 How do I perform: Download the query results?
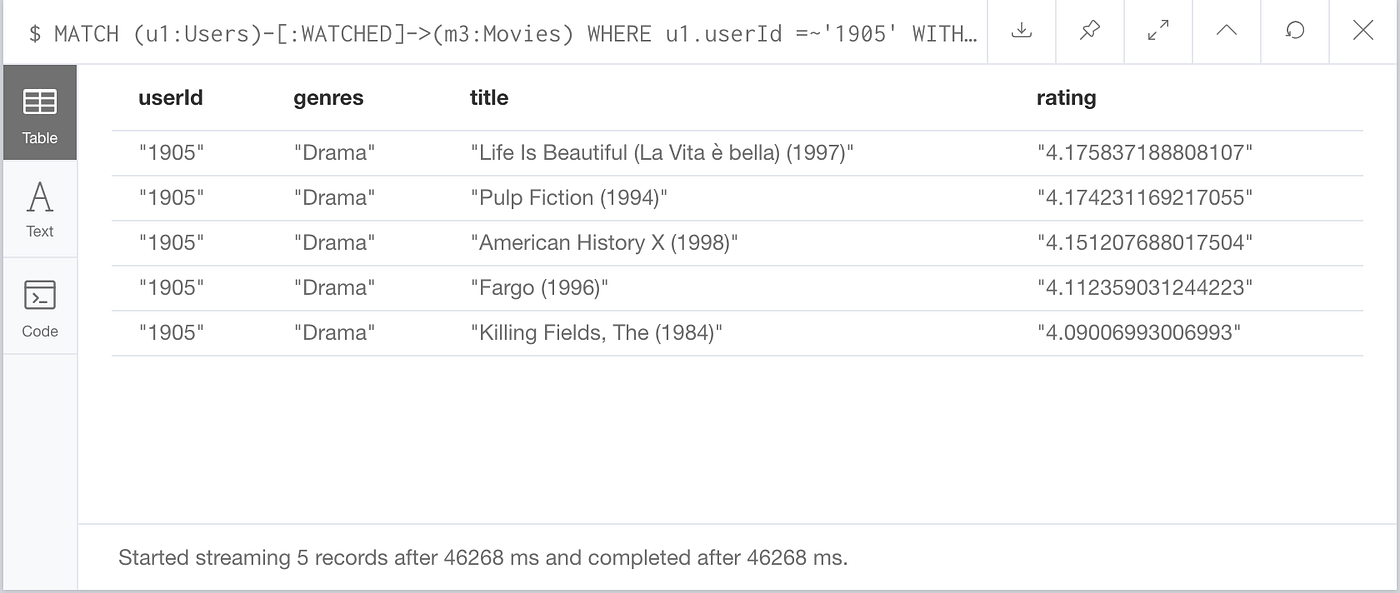click(1021, 31)
